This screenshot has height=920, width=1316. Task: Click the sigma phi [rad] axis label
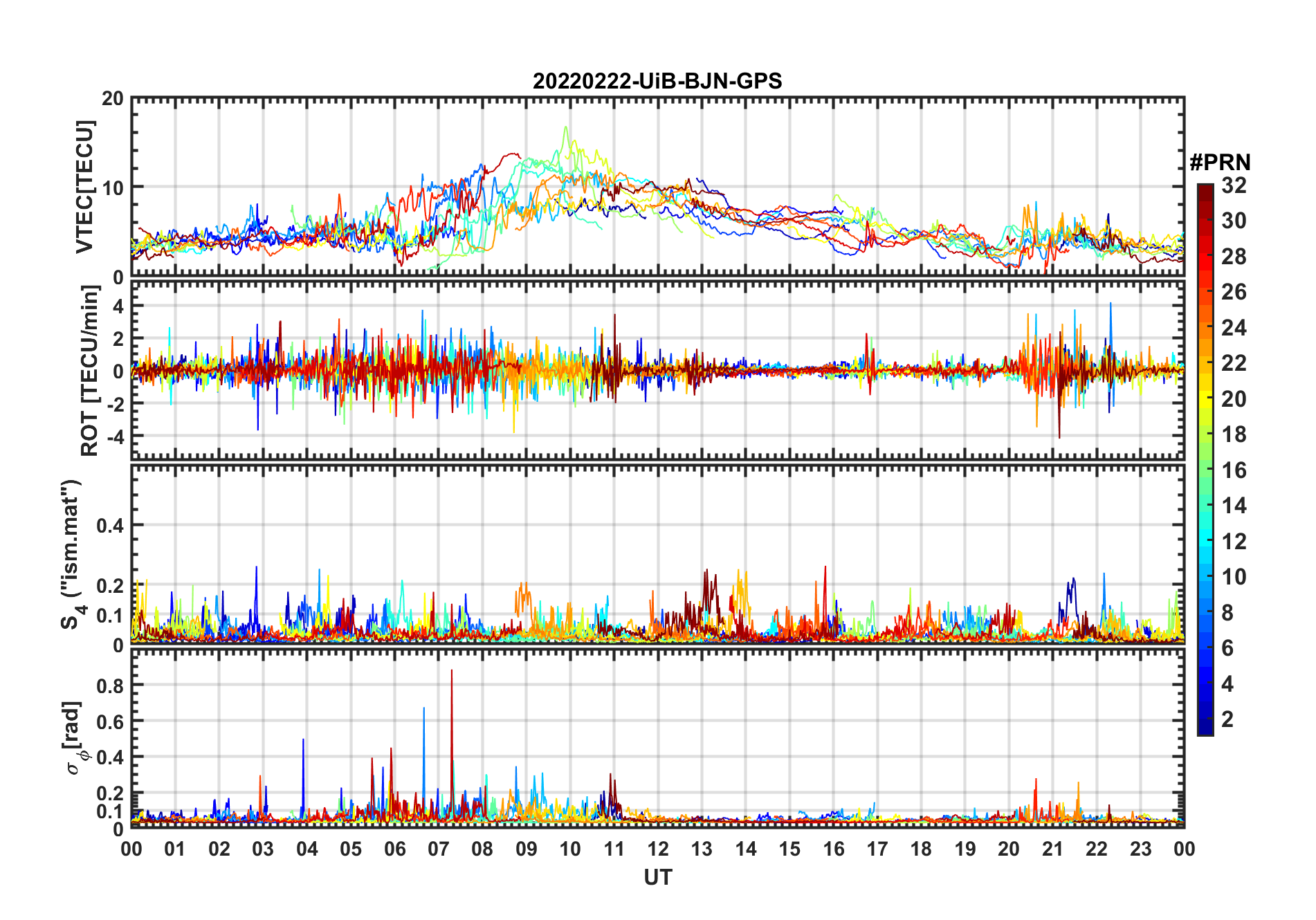click(77, 737)
